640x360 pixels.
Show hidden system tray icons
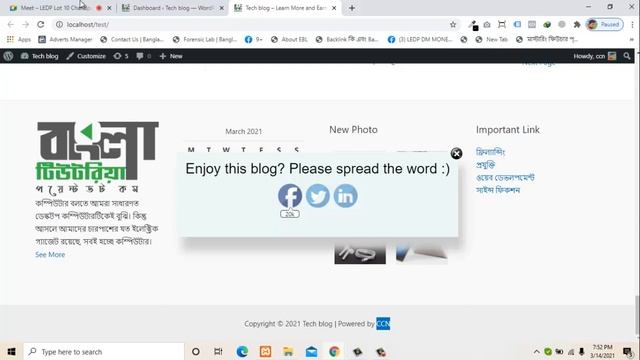[536, 351]
